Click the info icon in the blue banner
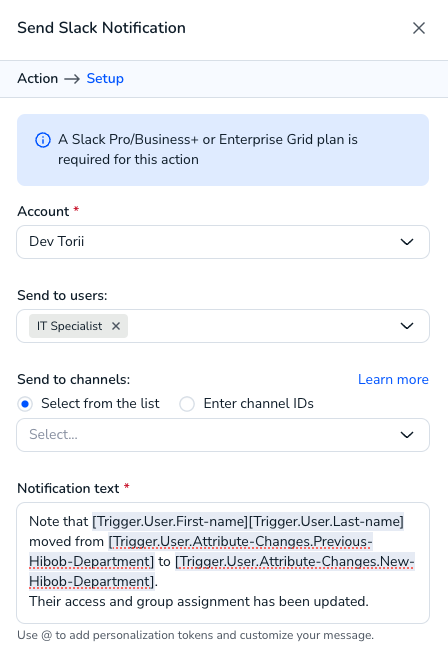This screenshot has height=665, width=448. pyautogui.click(x=42, y=140)
